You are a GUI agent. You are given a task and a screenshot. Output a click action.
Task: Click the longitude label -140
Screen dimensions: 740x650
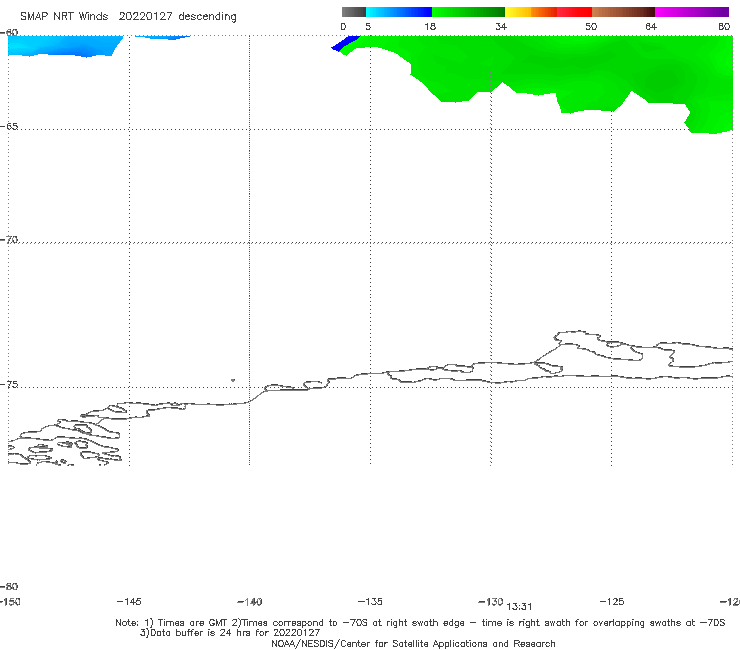point(250,602)
